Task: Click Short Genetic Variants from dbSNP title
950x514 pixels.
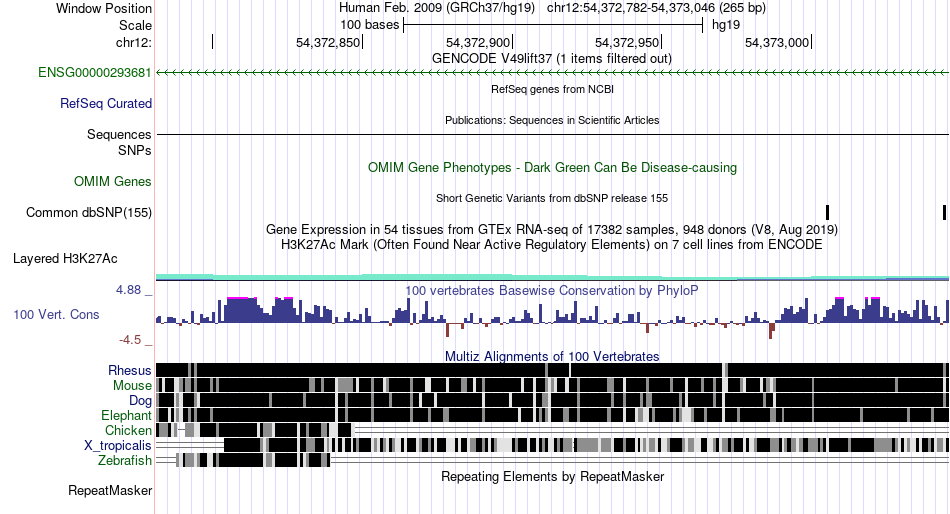Action: (x=552, y=198)
